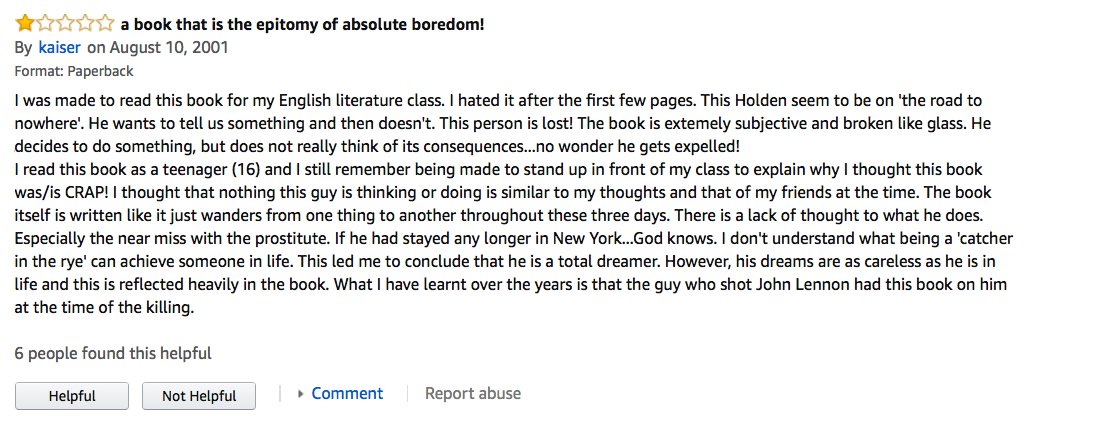Screen dimensions: 1103x427
Task: Click the August 10, 2001 review date
Action: click(170, 47)
